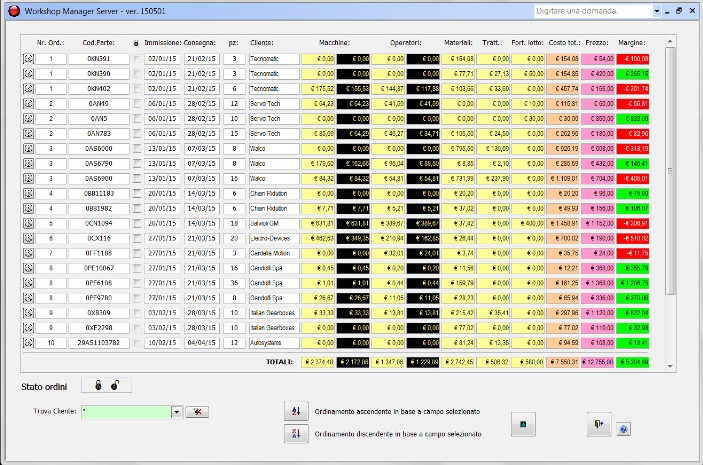Open detail icon for part 0XB309 row

click(28, 313)
